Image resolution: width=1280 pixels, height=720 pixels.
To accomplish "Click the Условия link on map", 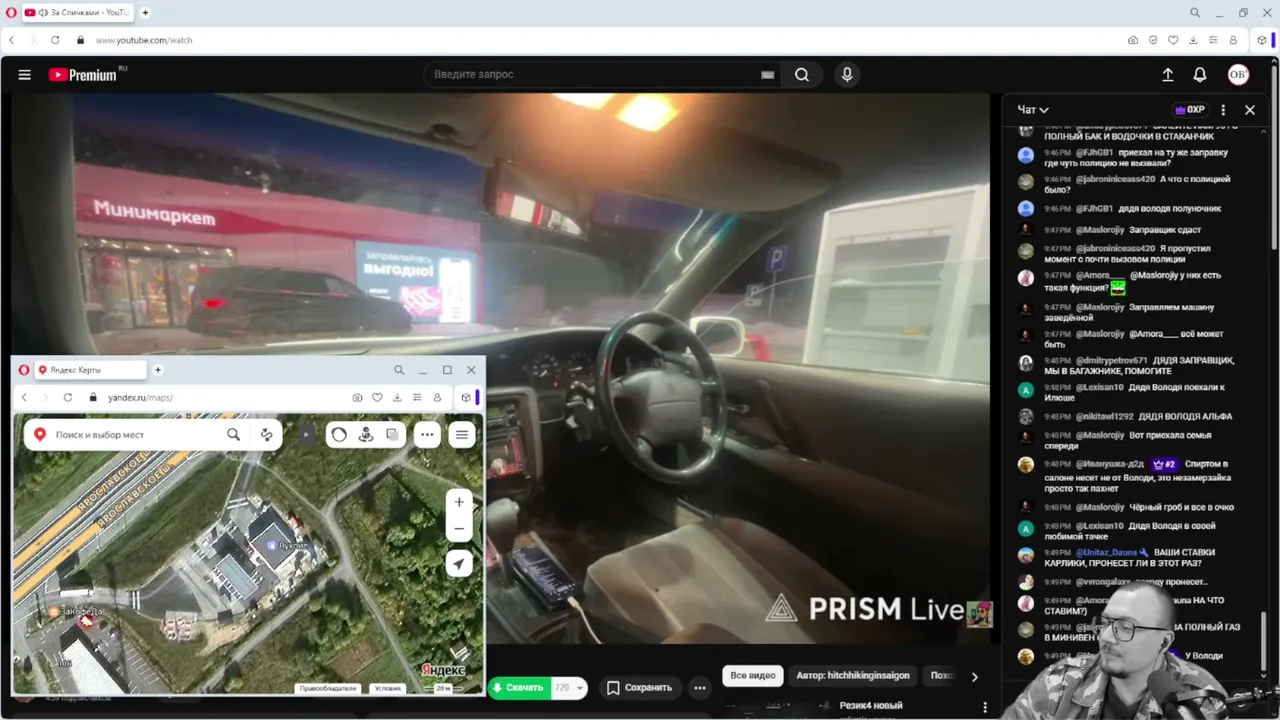I will coord(387,688).
